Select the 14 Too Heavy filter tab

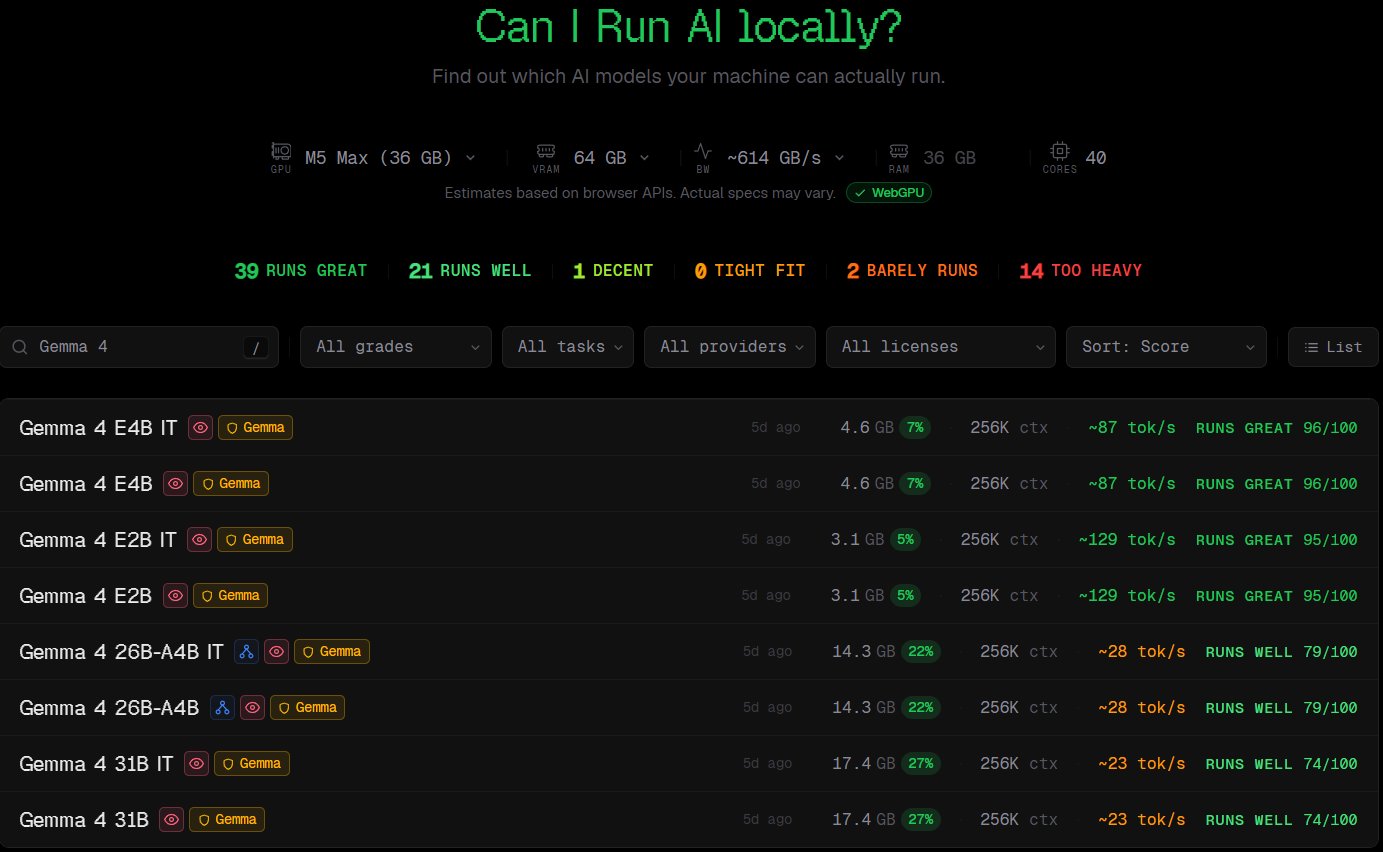pyautogui.click(x=1080, y=271)
